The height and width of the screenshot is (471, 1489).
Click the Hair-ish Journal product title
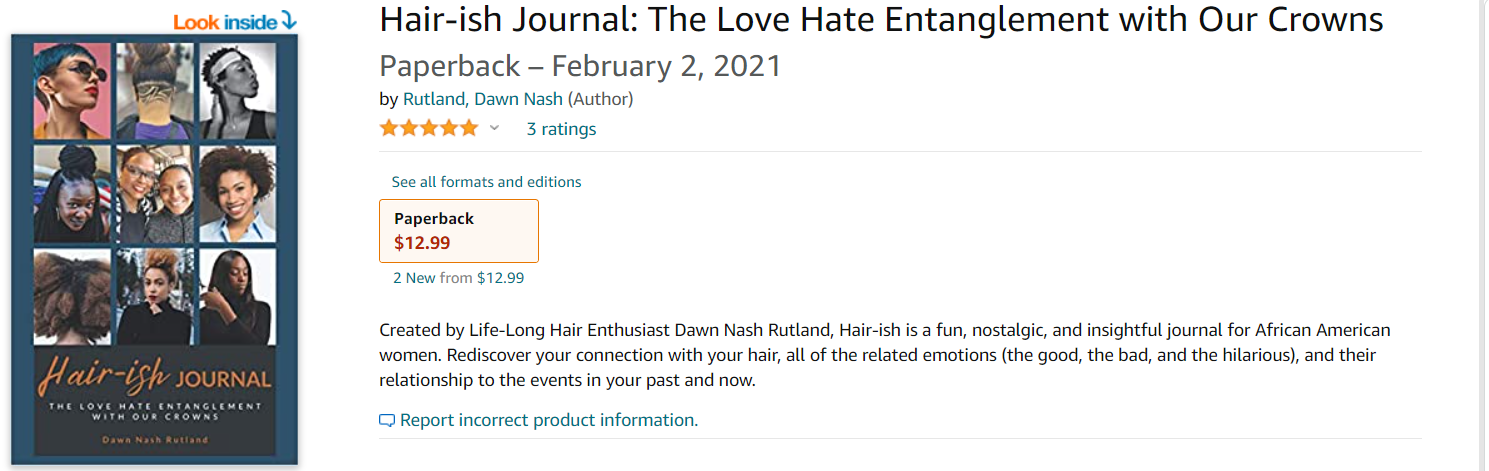coord(881,21)
